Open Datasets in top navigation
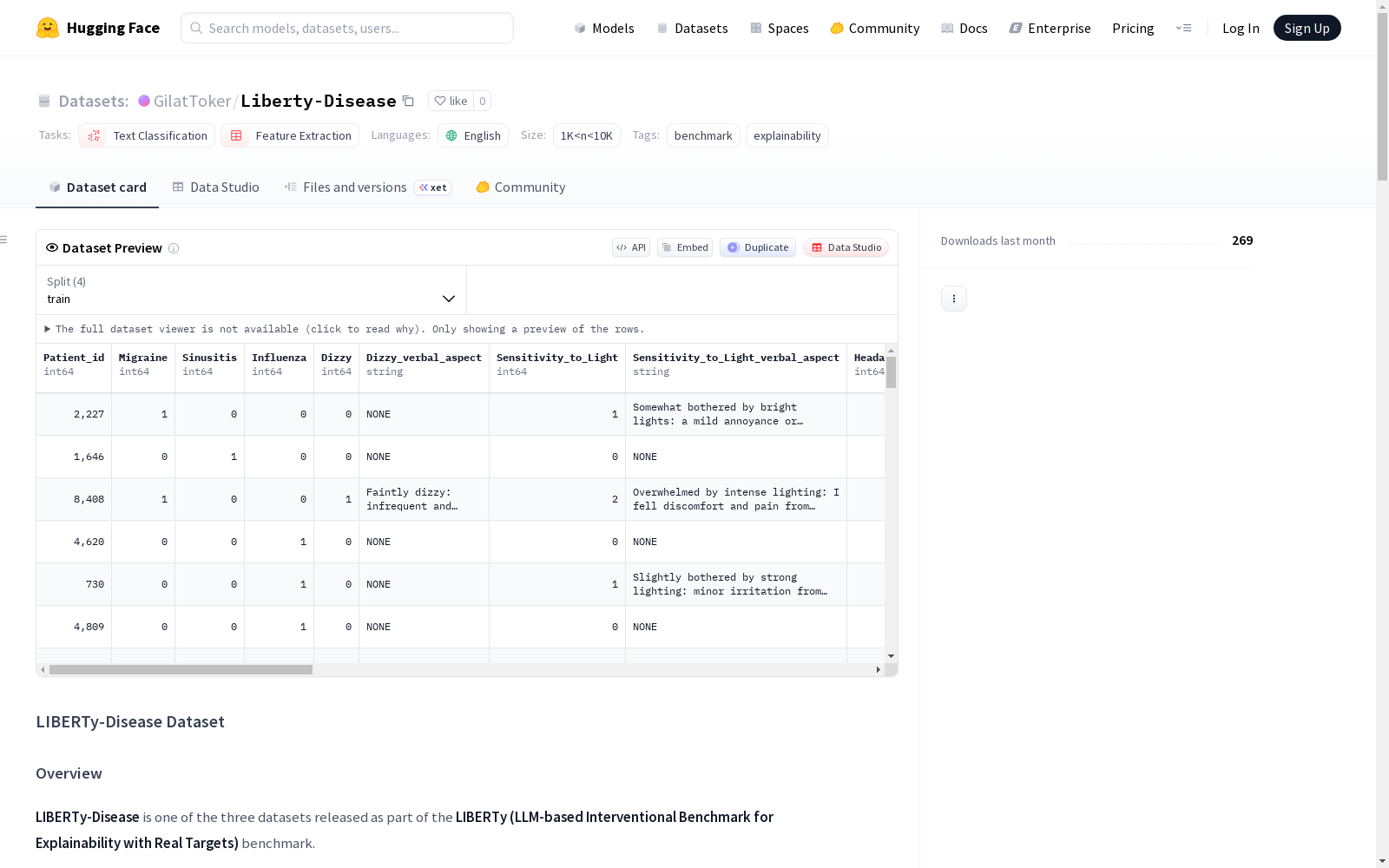This screenshot has height=868, width=1389. (x=692, y=28)
